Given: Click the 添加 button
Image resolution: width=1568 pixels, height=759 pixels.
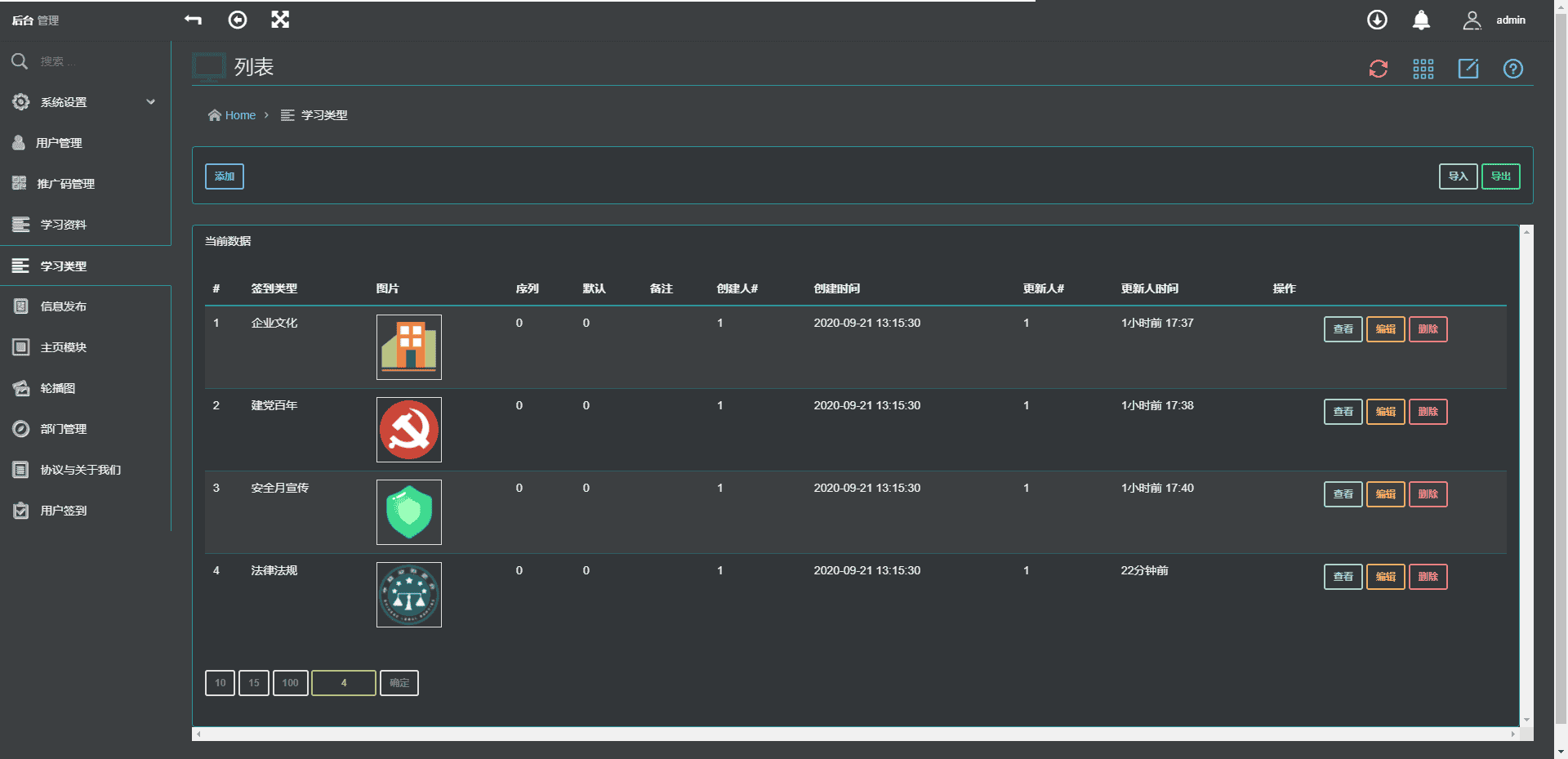Looking at the screenshot, I should [x=225, y=176].
